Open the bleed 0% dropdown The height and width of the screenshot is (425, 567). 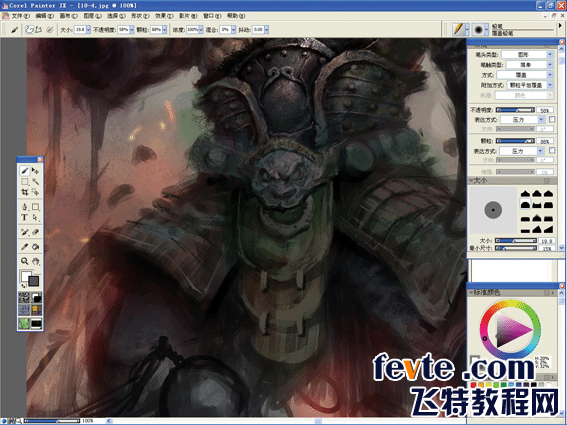click(x=234, y=30)
